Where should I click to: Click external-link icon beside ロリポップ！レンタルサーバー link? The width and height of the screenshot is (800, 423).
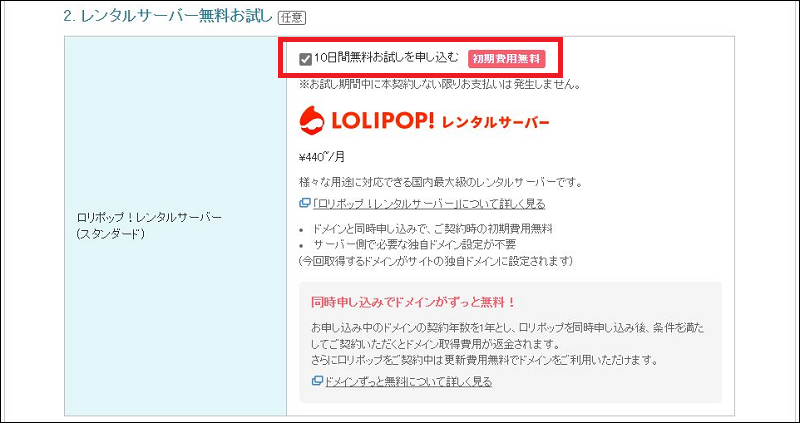coord(304,204)
